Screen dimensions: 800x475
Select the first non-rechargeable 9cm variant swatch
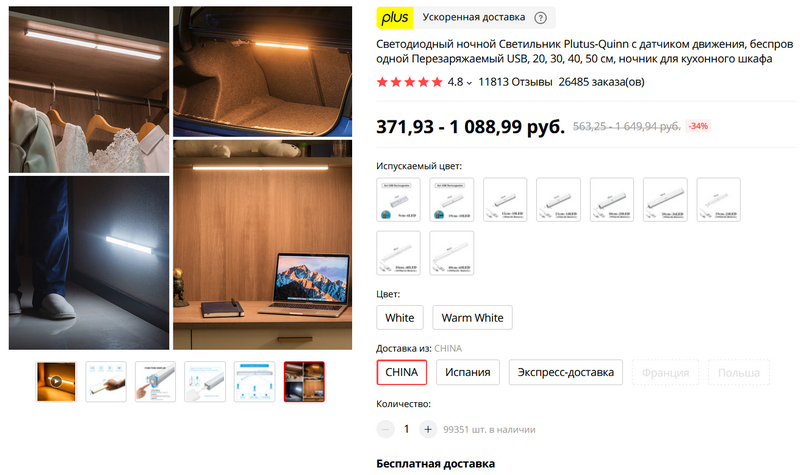pyautogui.click(x=398, y=199)
